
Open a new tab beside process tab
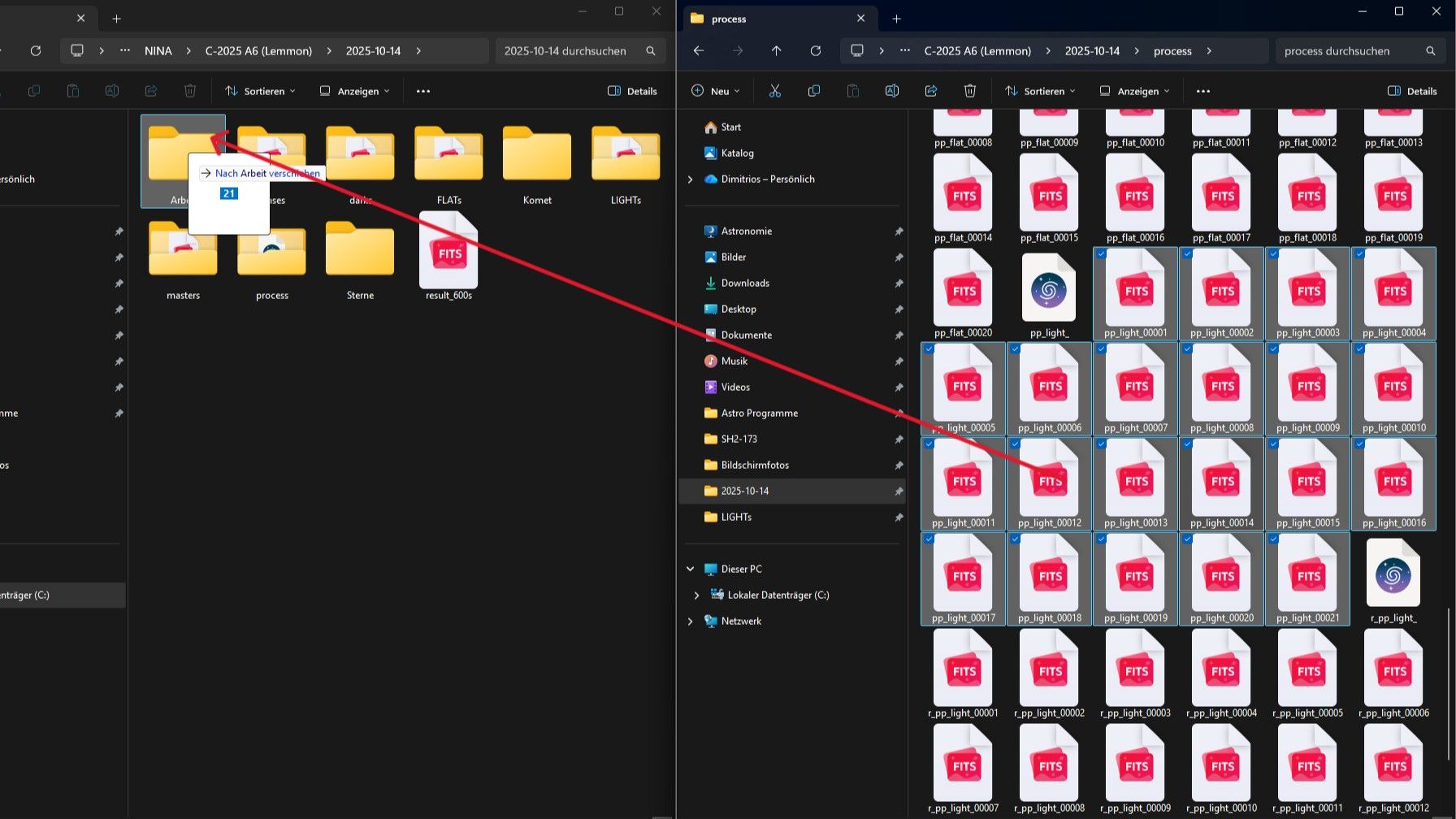tap(896, 19)
